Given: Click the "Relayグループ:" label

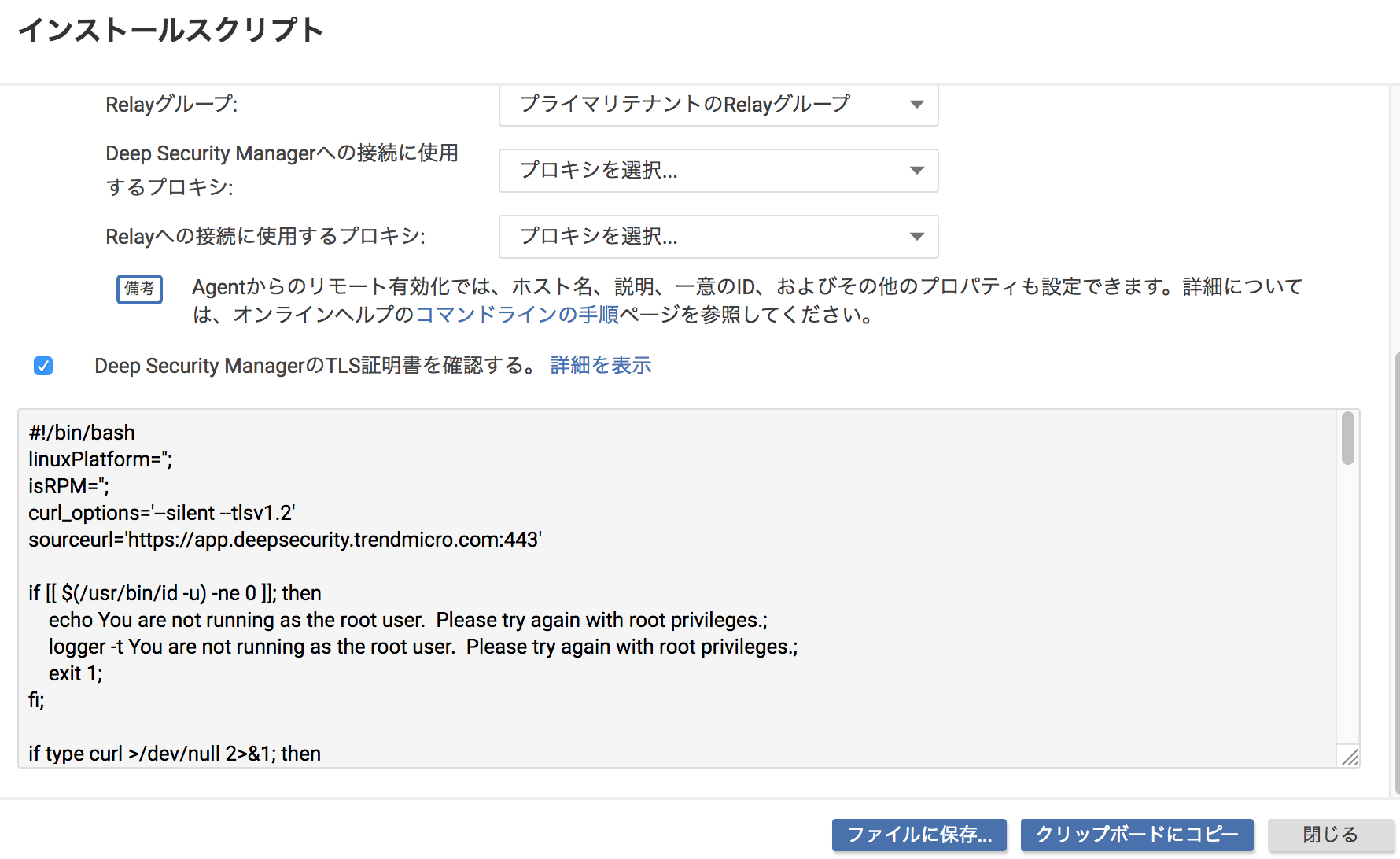Looking at the screenshot, I should [x=171, y=105].
